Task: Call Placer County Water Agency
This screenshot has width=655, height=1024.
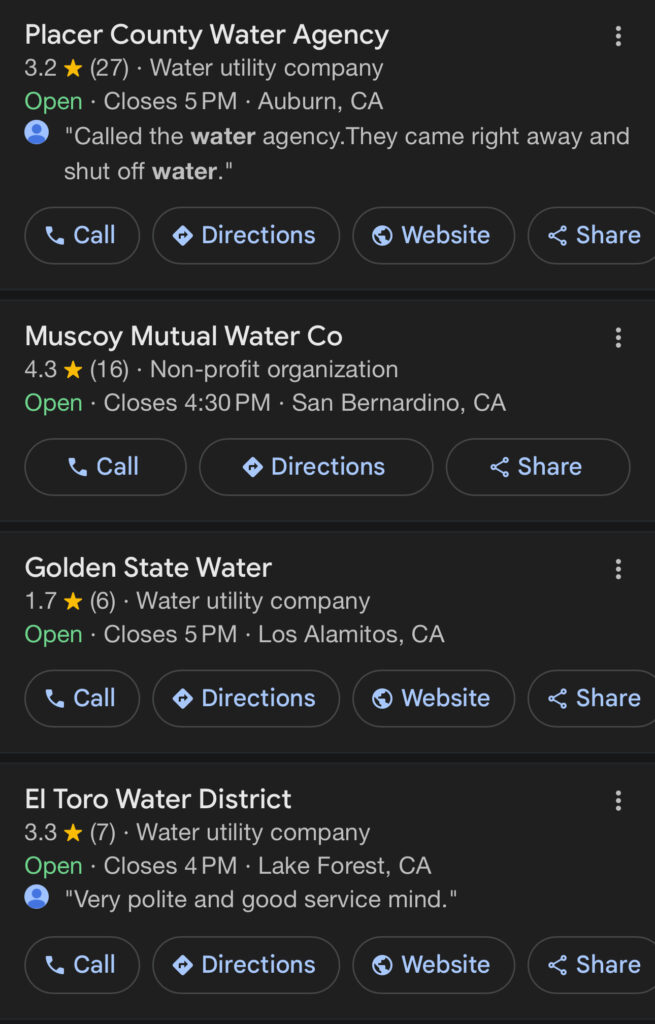Action: click(x=81, y=236)
